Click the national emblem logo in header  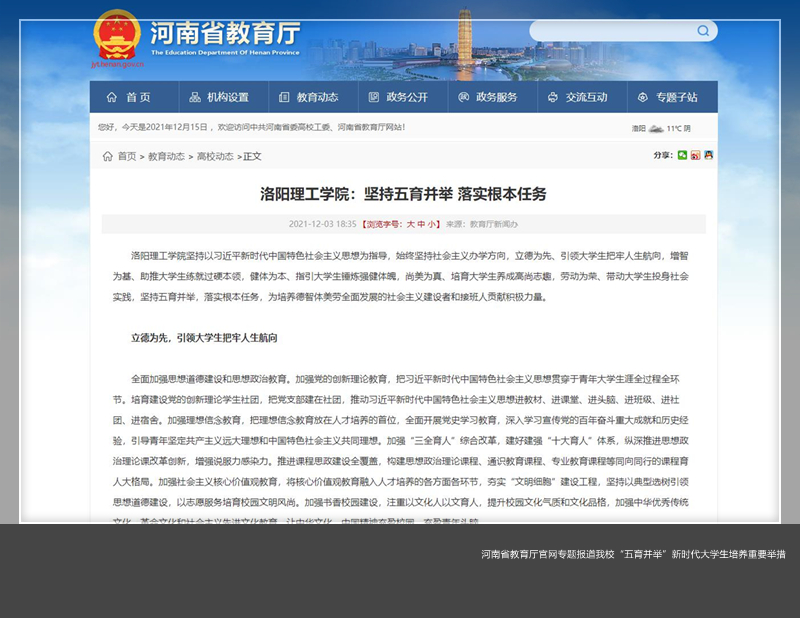click(x=117, y=36)
